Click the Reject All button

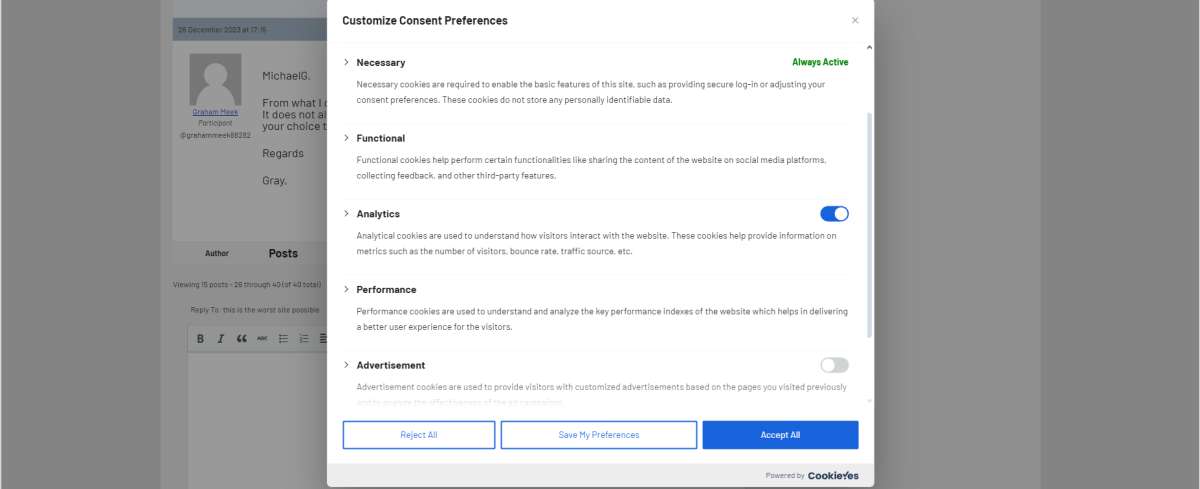(419, 435)
